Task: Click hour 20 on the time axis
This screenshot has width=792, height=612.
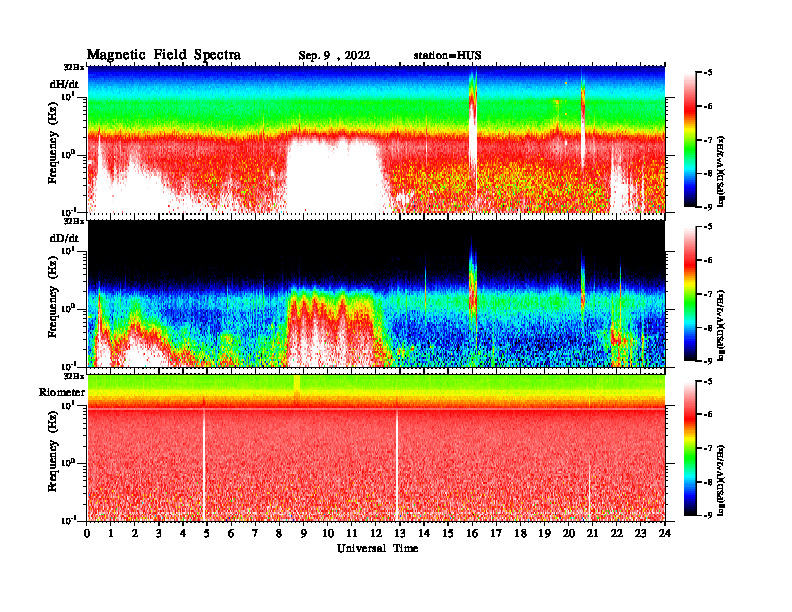Action: 568,534
